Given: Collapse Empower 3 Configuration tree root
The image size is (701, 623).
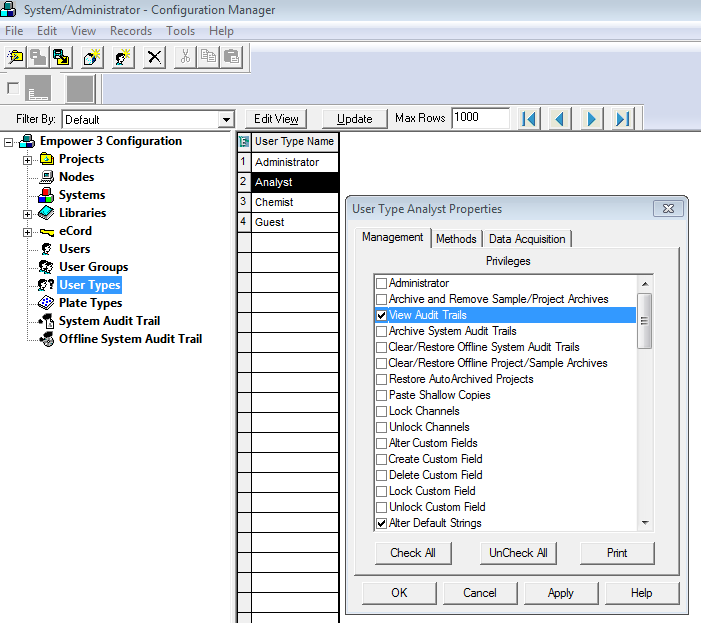Looking at the screenshot, I should 8,142.
